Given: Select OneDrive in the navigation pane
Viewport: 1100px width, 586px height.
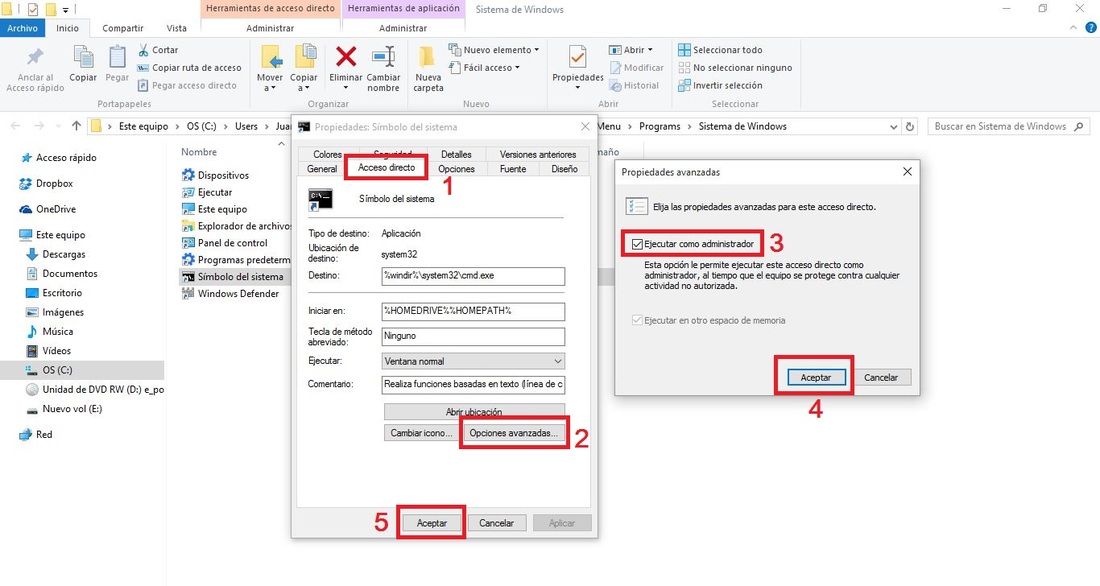Looking at the screenshot, I should (x=48, y=209).
